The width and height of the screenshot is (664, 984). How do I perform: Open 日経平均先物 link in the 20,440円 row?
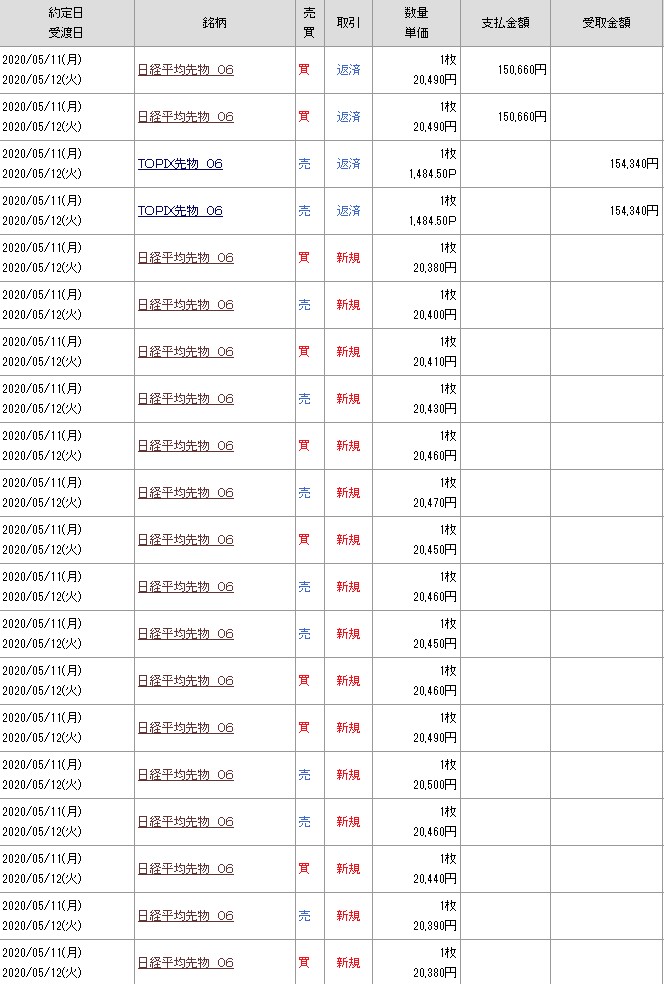click(185, 869)
